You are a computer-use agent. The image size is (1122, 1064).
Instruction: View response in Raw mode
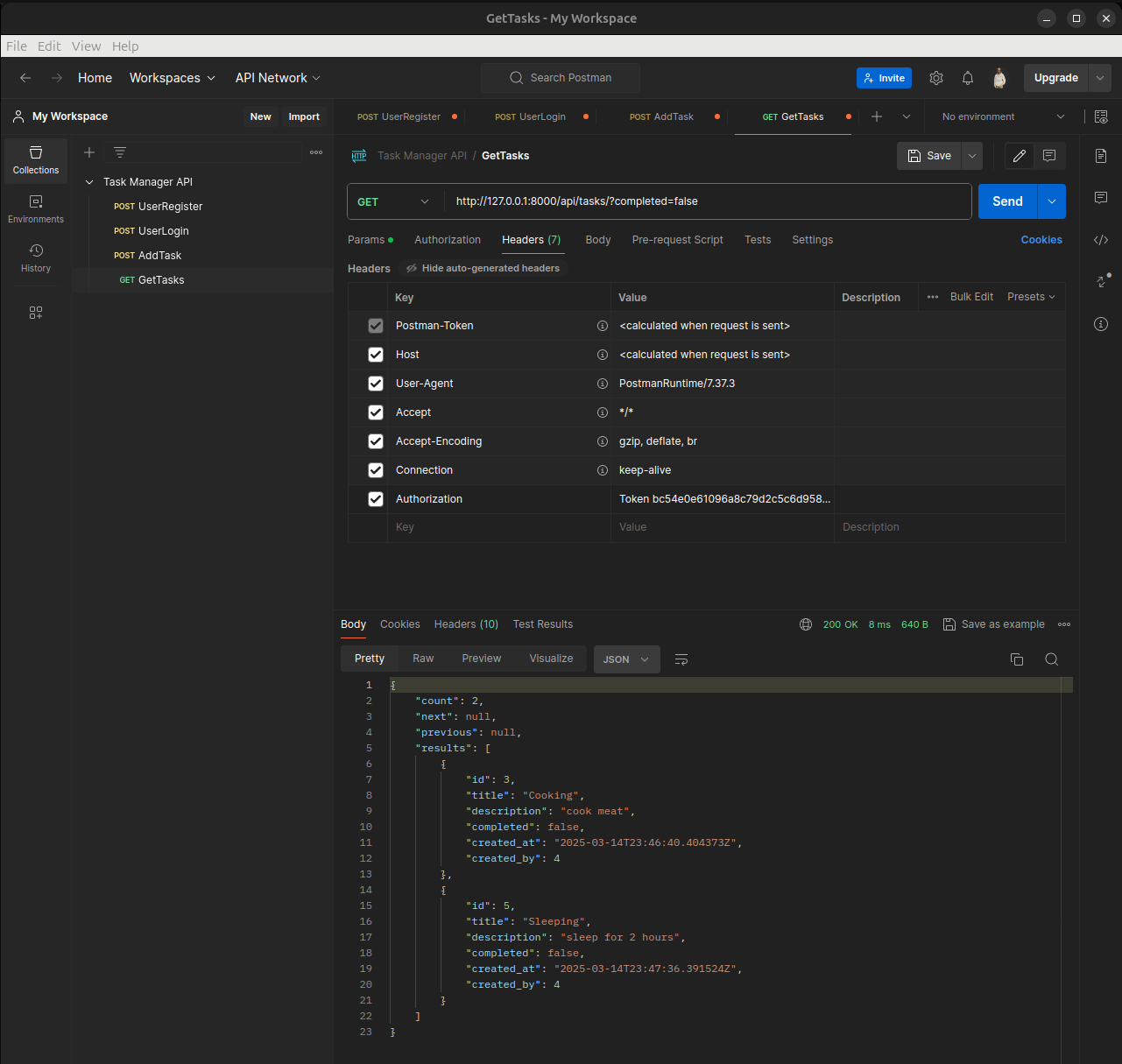(423, 659)
